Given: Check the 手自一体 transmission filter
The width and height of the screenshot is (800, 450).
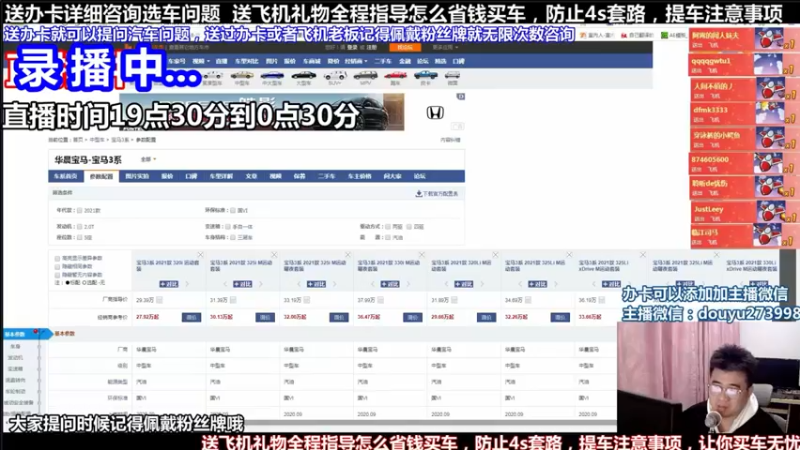Looking at the screenshot, I should (x=228, y=227).
